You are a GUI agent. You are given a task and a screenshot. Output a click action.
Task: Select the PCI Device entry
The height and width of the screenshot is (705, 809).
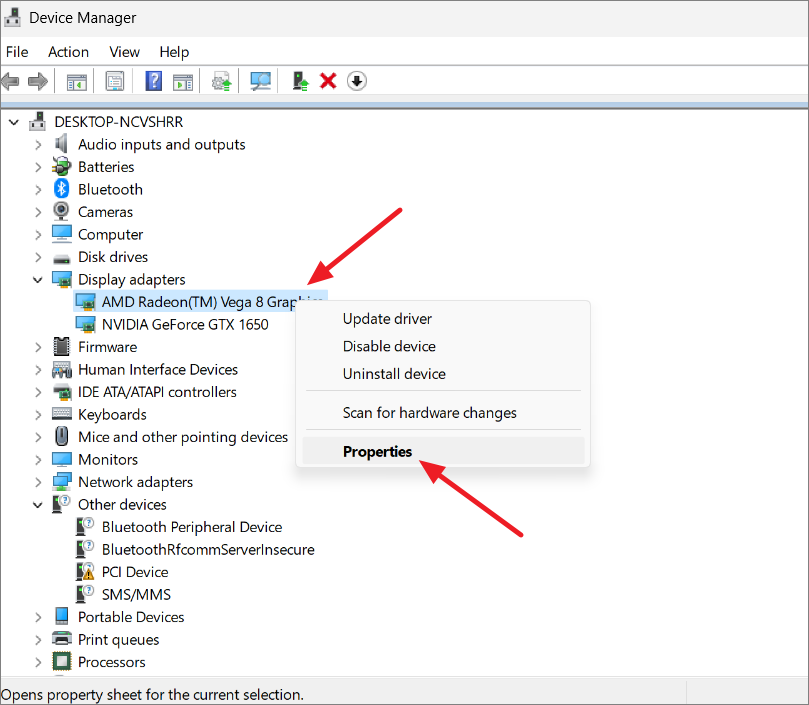pyautogui.click(x=135, y=572)
